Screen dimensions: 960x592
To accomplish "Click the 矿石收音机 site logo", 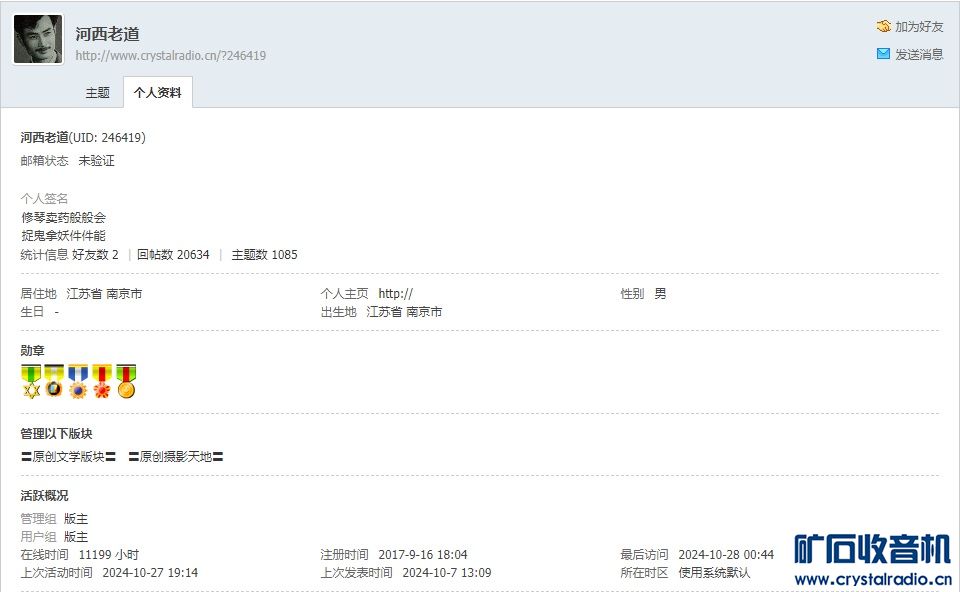I will [x=872, y=560].
